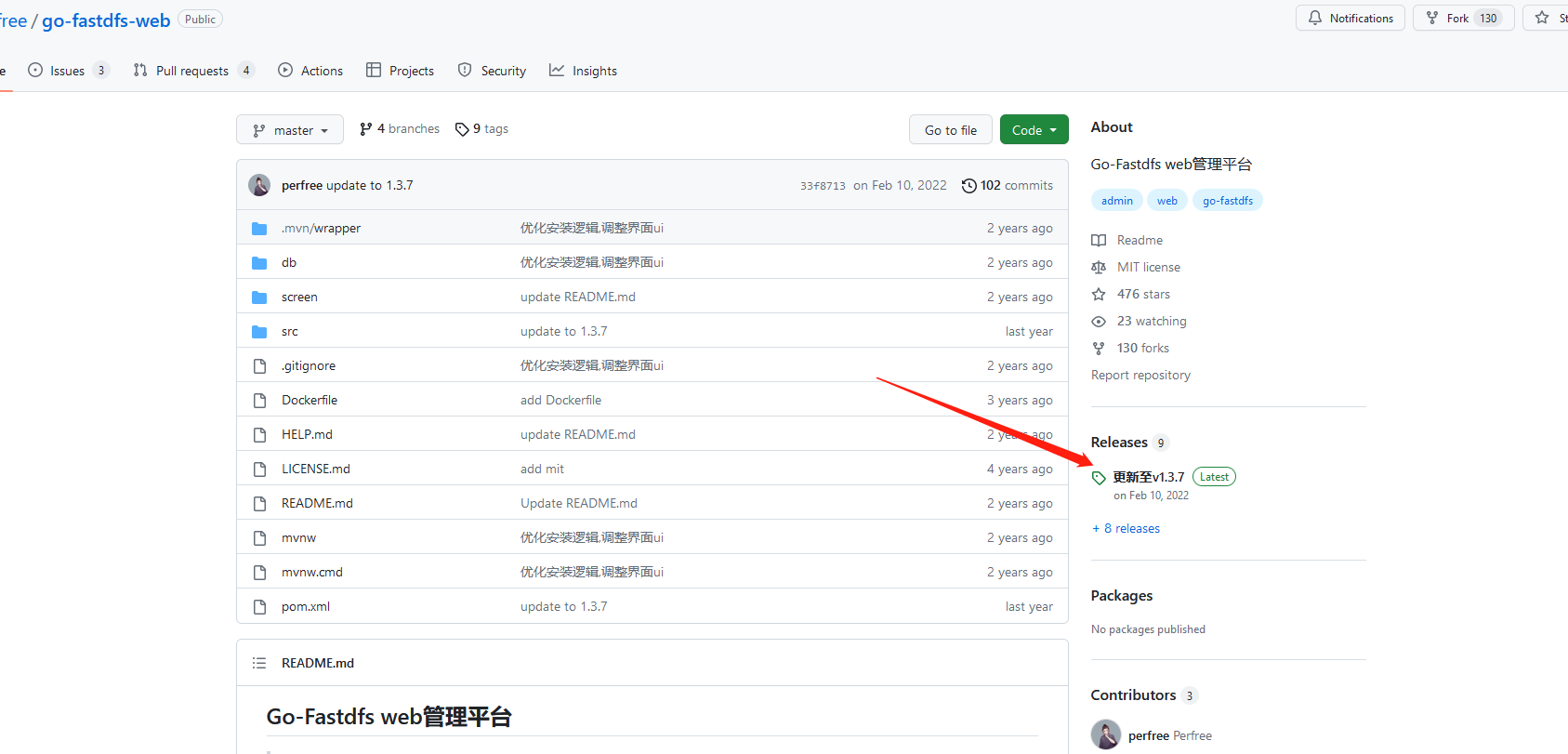Click the Notifications bell icon

[x=1314, y=18]
